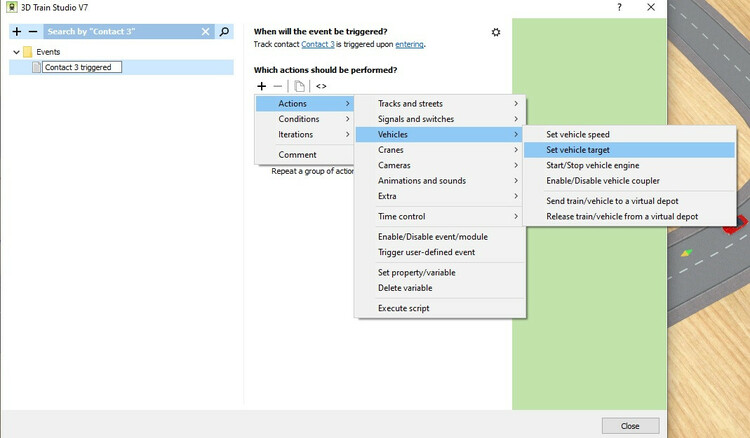
Task: Open Animations and sounds menu item
Action: 440,180
